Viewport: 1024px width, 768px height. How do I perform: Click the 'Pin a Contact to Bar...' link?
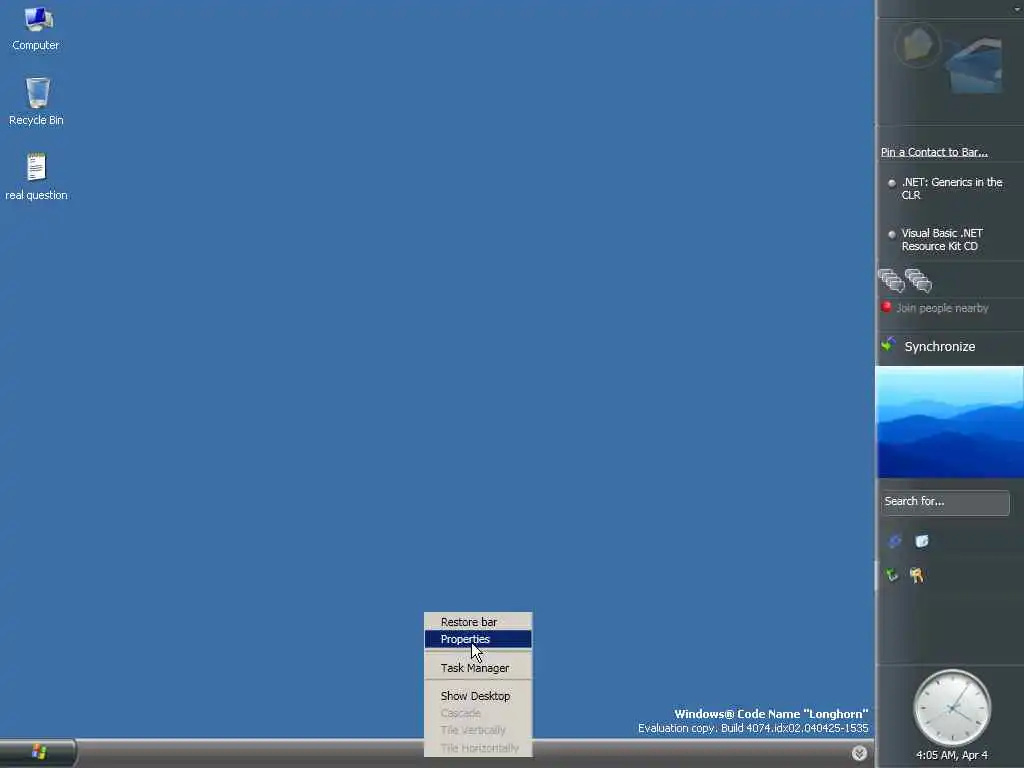934,152
